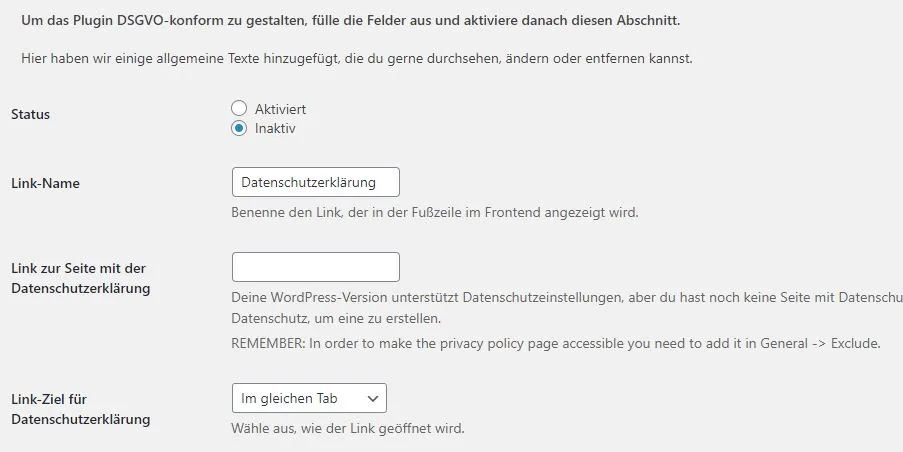Click the Hier haben wir einige allgemeine Texte paragraph
The image size is (903, 452).
(x=357, y=58)
